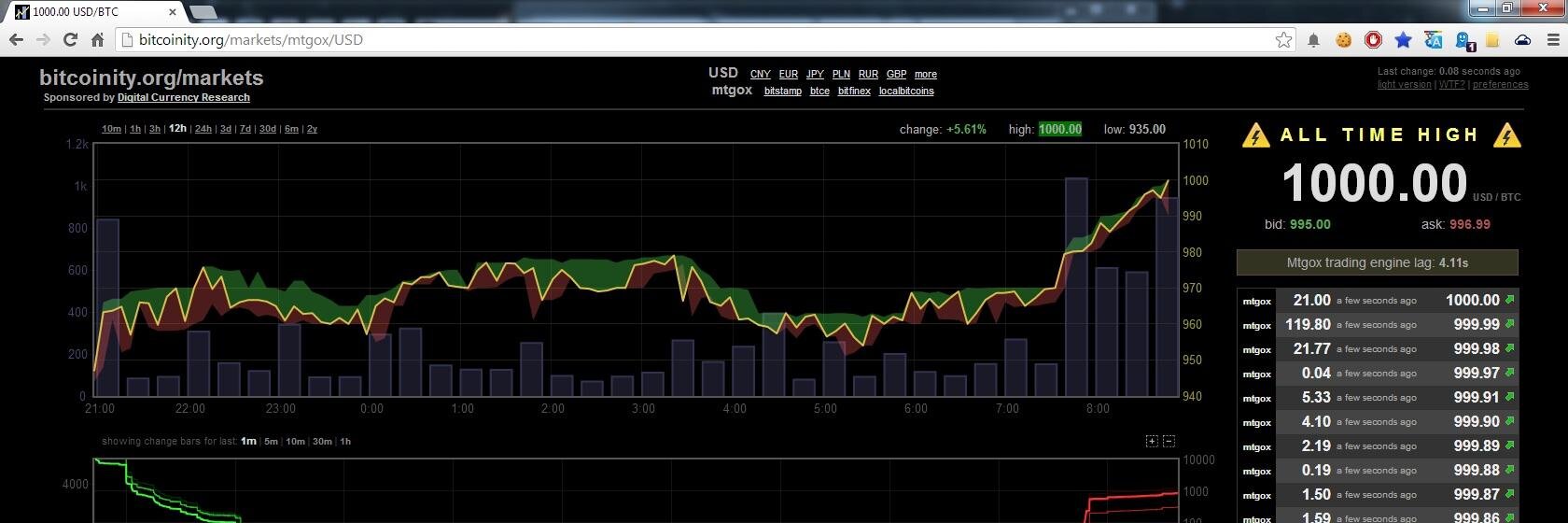Show change bars for last 10m
This screenshot has height=523, width=1568.
[x=295, y=441]
